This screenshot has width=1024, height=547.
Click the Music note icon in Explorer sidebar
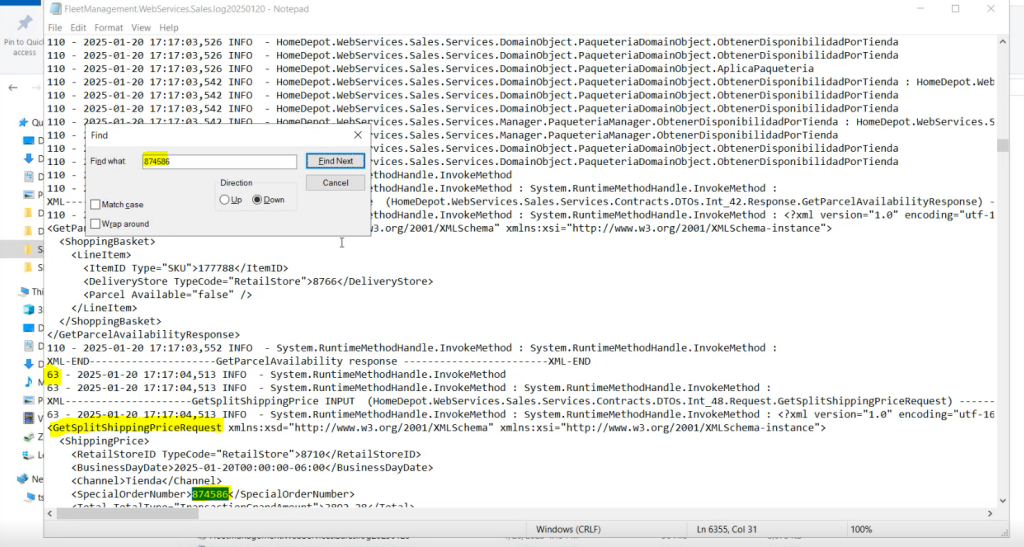pyautogui.click(x=28, y=381)
